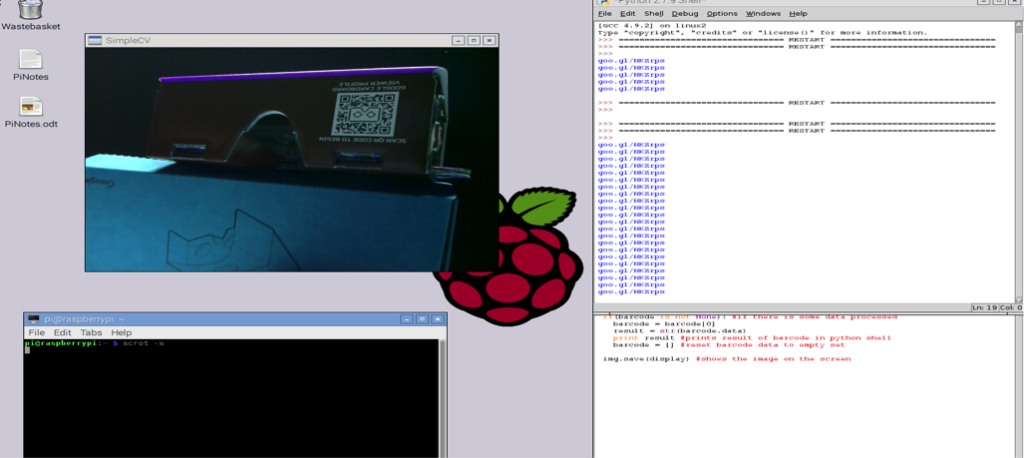Open the Options menu in Python Shell
The width and height of the screenshot is (1024, 458).
tap(722, 14)
